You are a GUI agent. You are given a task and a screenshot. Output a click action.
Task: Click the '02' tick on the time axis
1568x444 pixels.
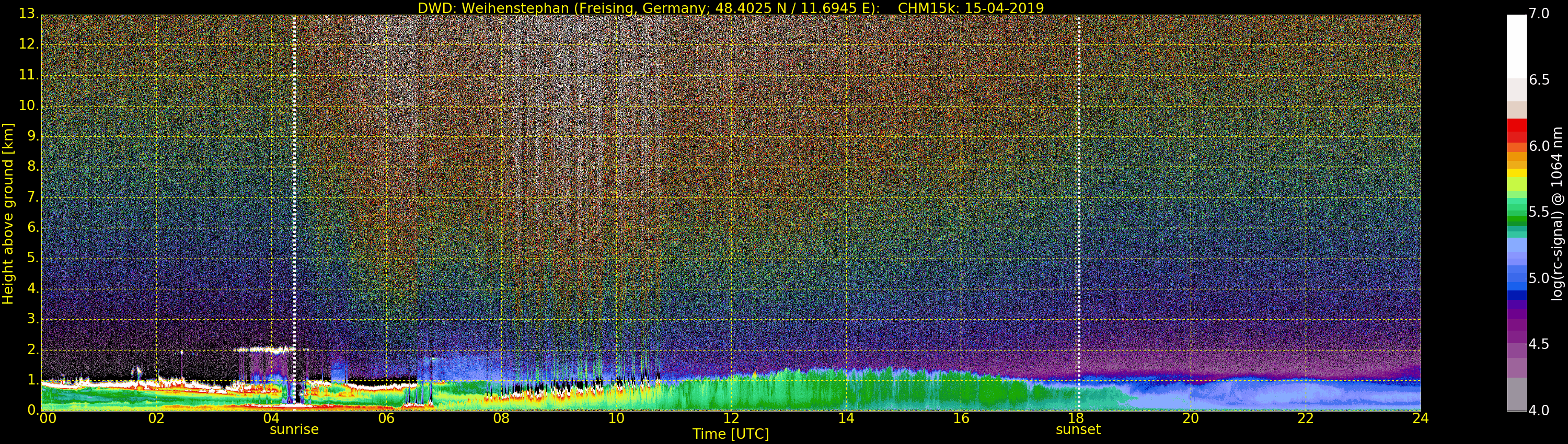coord(156,418)
